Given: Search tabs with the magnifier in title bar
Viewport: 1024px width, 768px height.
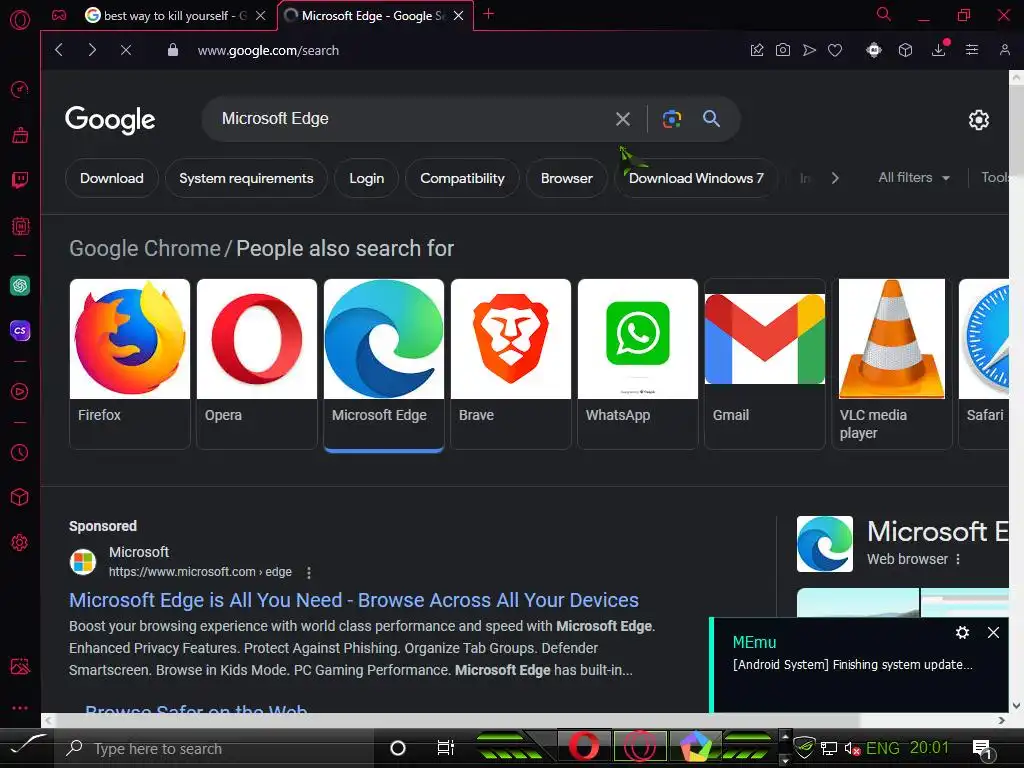Looking at the screenshot, I should tap(883, 14).
